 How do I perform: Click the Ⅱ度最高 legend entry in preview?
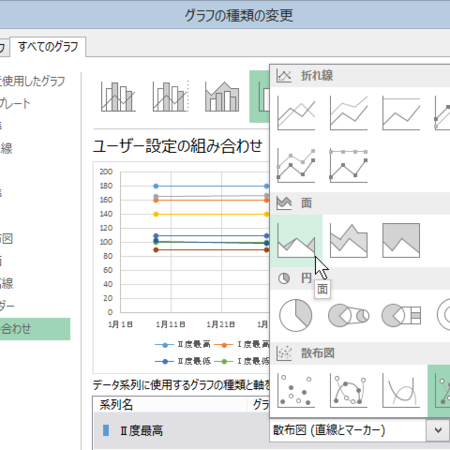coord(183,345)
